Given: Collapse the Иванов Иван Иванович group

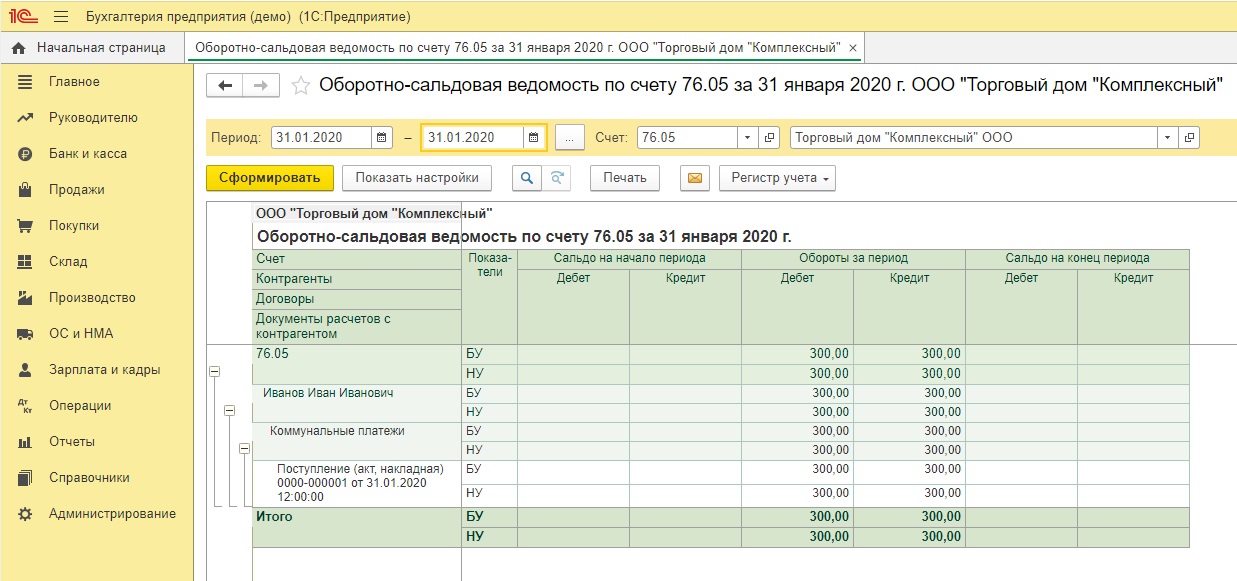Looking at the screenshot, I should click(x=229, y=410).
